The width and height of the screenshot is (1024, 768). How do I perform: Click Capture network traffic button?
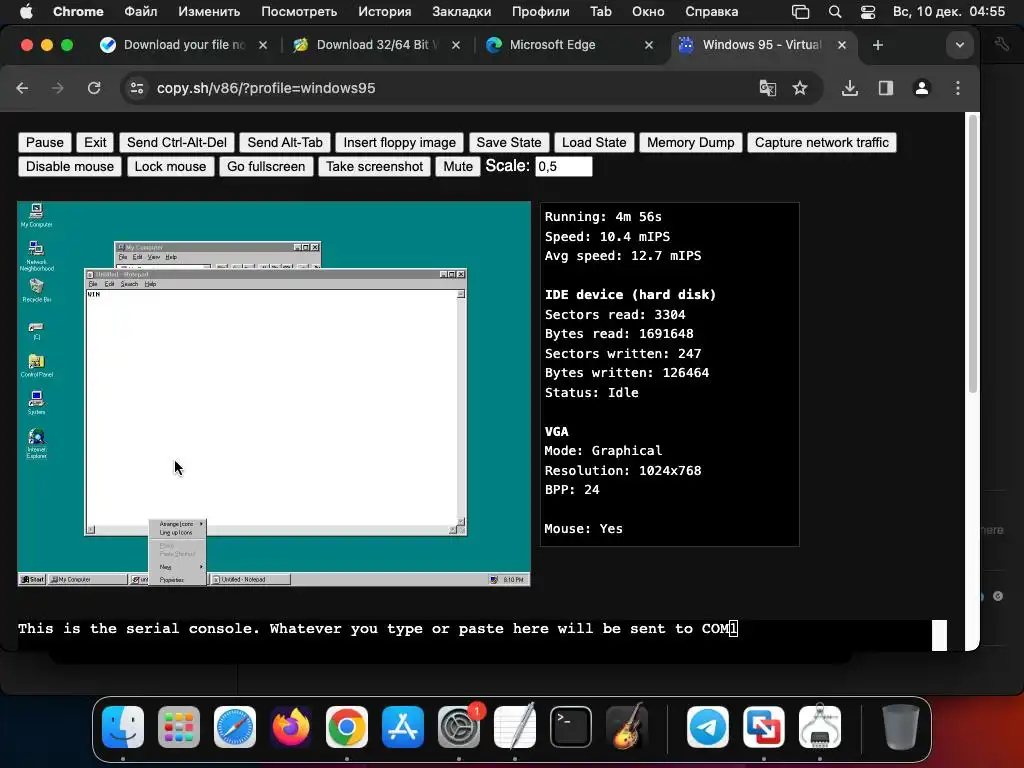[822, 142]
